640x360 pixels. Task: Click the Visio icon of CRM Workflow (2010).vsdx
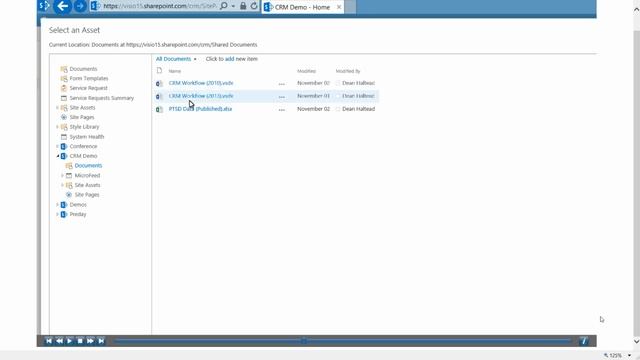pyautogui.click(x=159, y=83)
